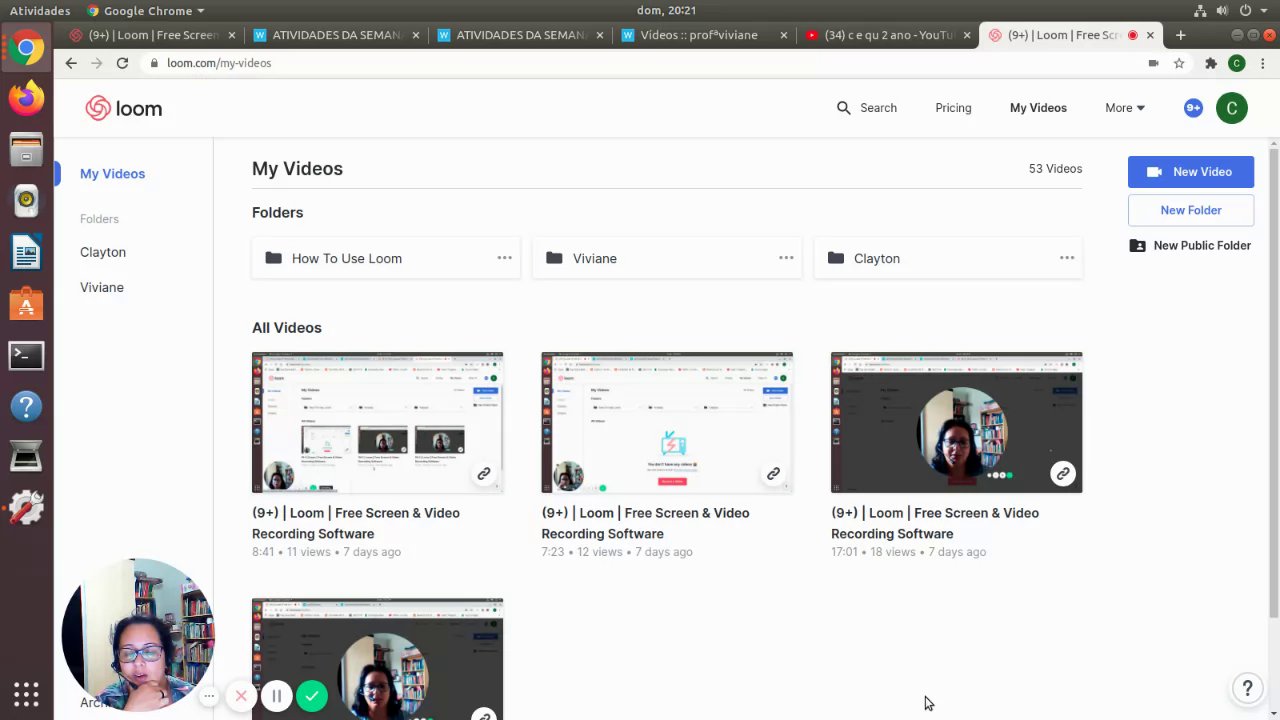Show applications grid in Ubuntu dock

click(x=26, y=694)
